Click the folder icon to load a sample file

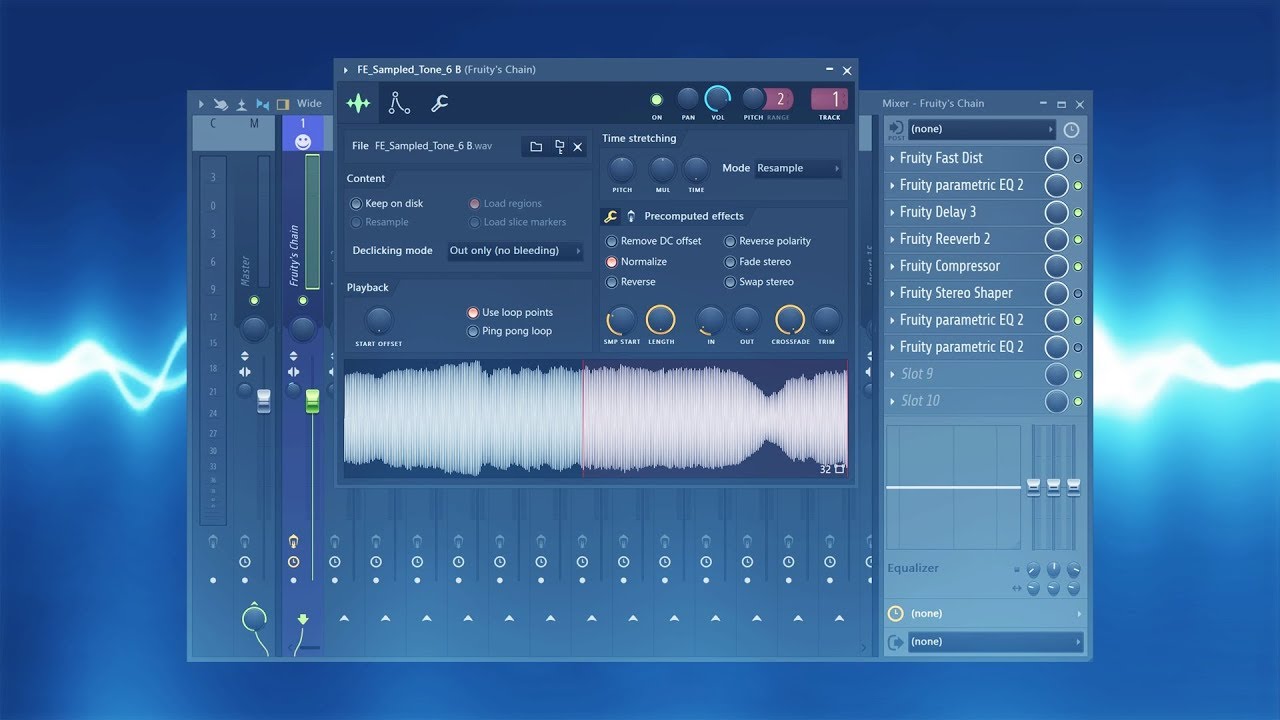[x=536, y=147]
